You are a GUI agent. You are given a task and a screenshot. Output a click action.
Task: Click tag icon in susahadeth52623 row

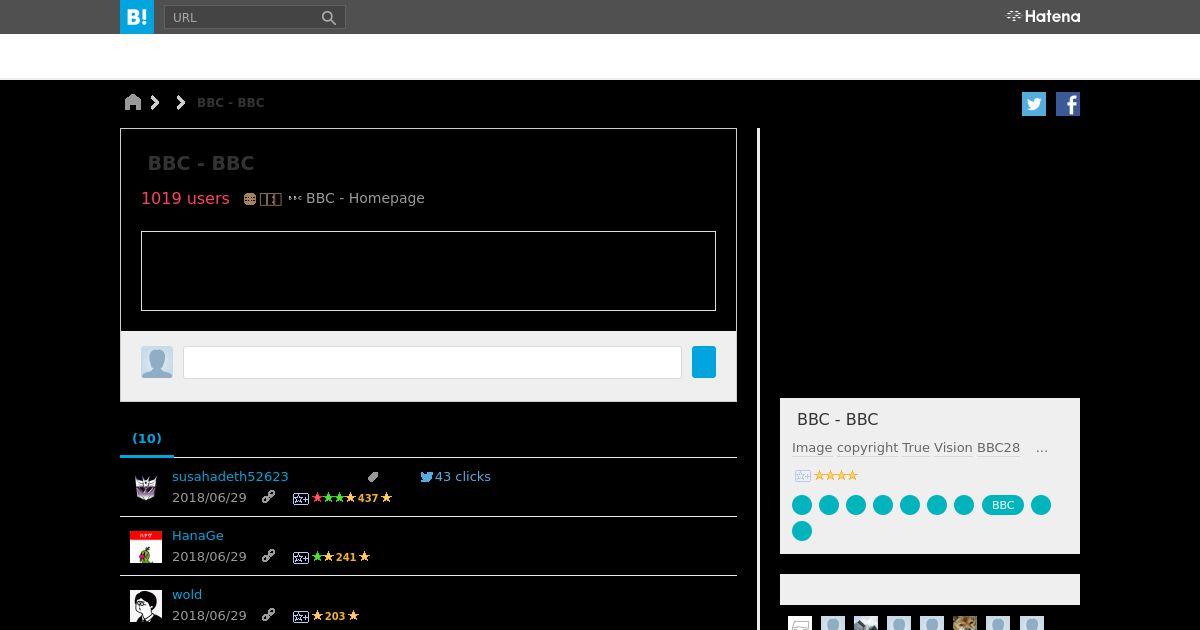373,477
